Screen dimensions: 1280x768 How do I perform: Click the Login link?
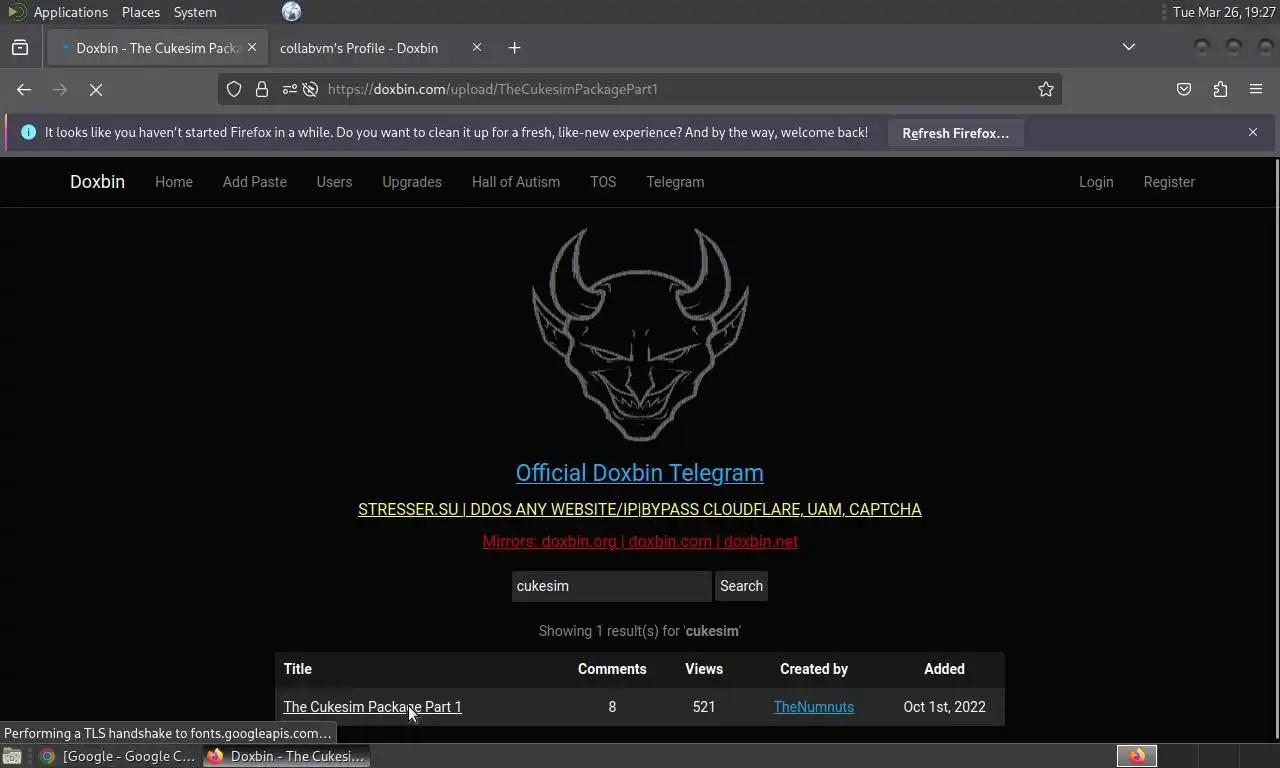[1096, 182]
